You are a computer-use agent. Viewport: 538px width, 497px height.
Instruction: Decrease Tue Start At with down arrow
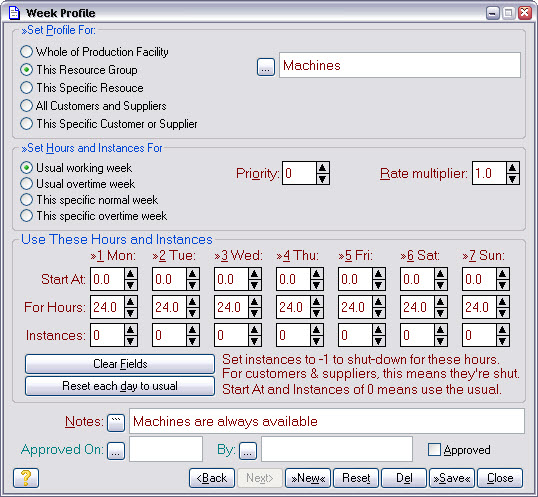click(x=192, y=285)
